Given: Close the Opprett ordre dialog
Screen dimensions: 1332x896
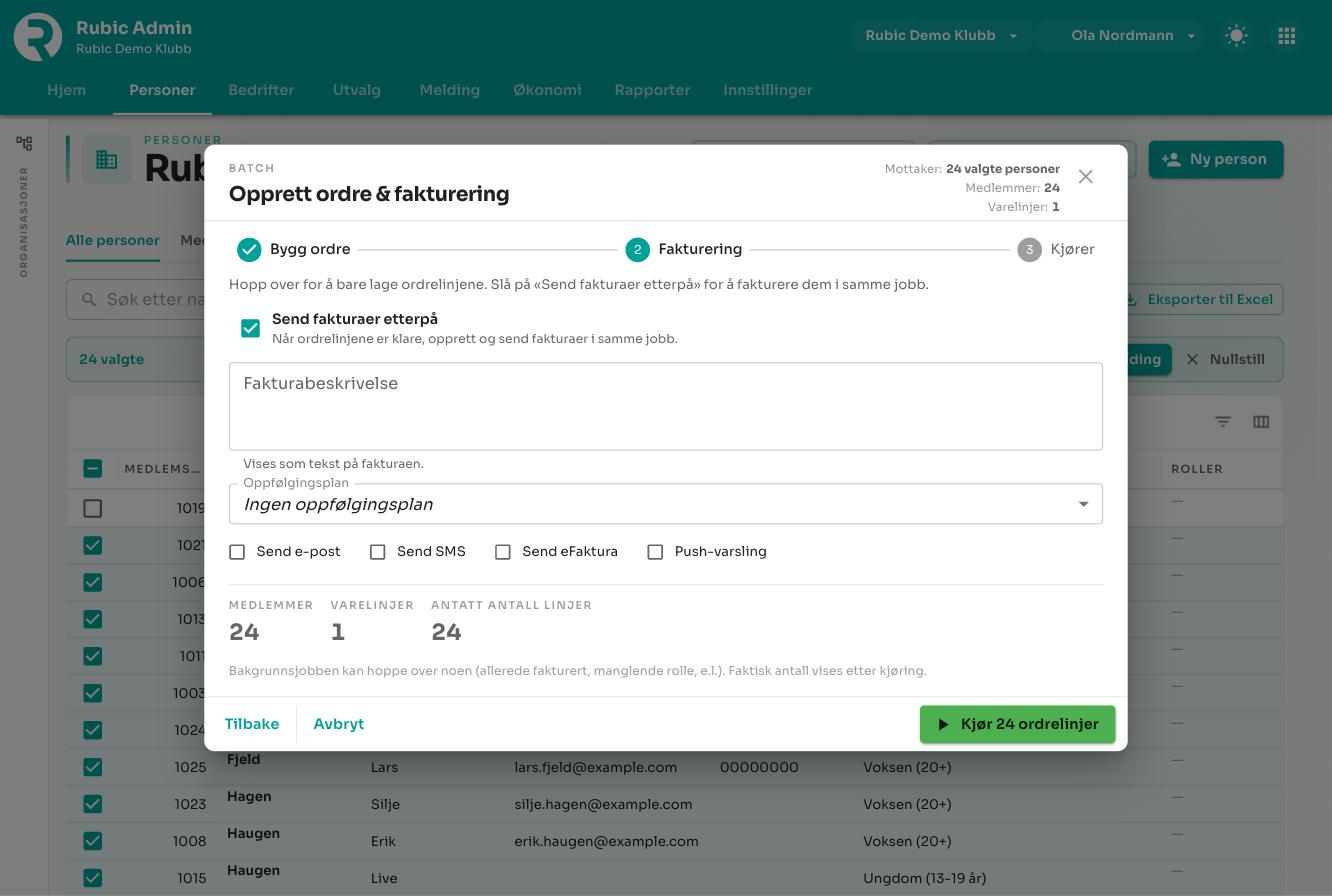Looking at the screenshot, I should 1085,177.
